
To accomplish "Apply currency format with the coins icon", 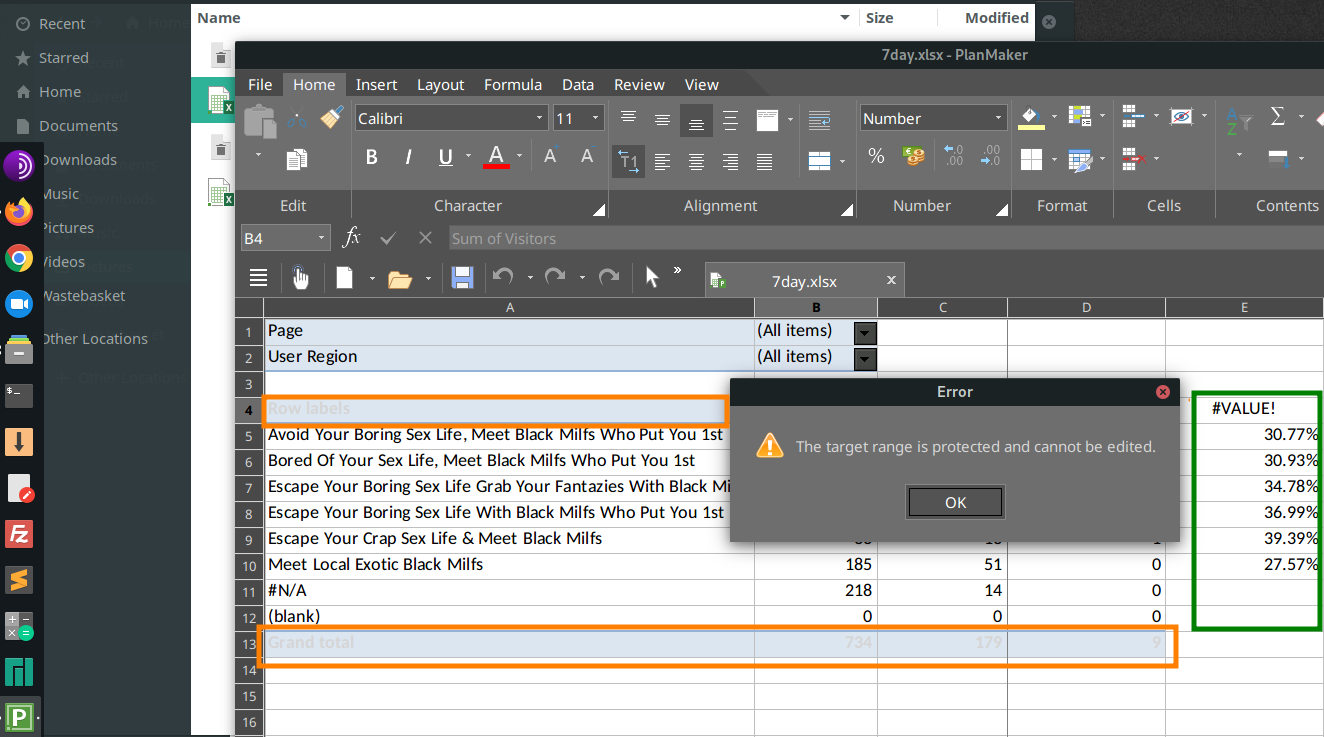I will [x=913, y=156].
